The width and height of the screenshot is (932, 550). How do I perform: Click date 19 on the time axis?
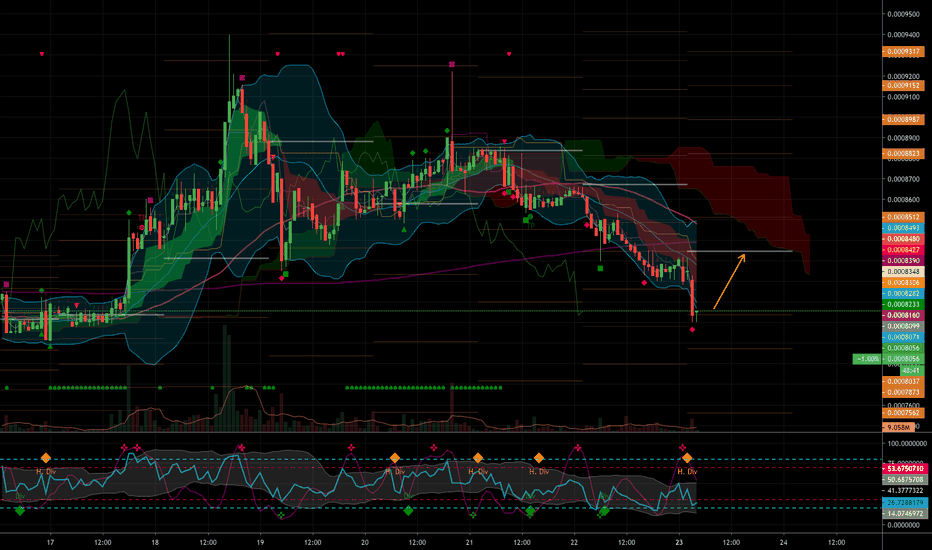click(x=260, y=542)
